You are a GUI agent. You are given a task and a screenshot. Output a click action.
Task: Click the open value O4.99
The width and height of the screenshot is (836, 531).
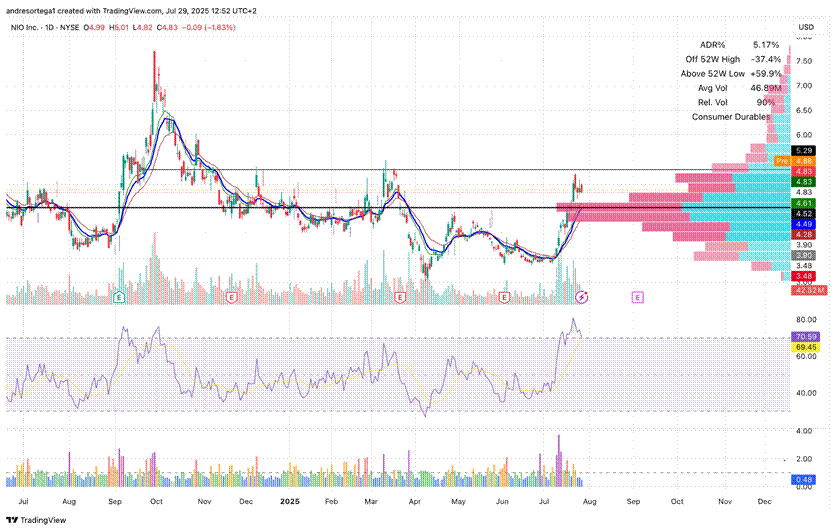point(94,27)
